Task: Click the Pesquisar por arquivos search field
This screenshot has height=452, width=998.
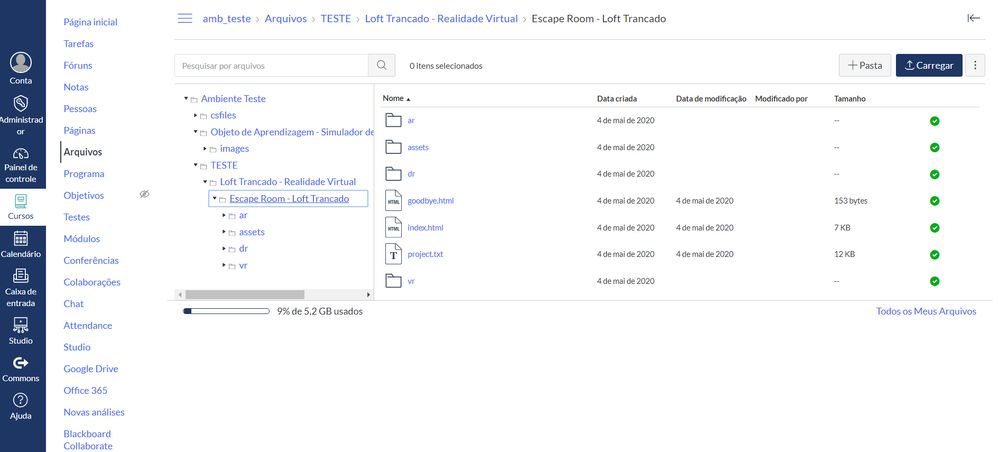Action: pyautogui.click(x=270, y=66)
